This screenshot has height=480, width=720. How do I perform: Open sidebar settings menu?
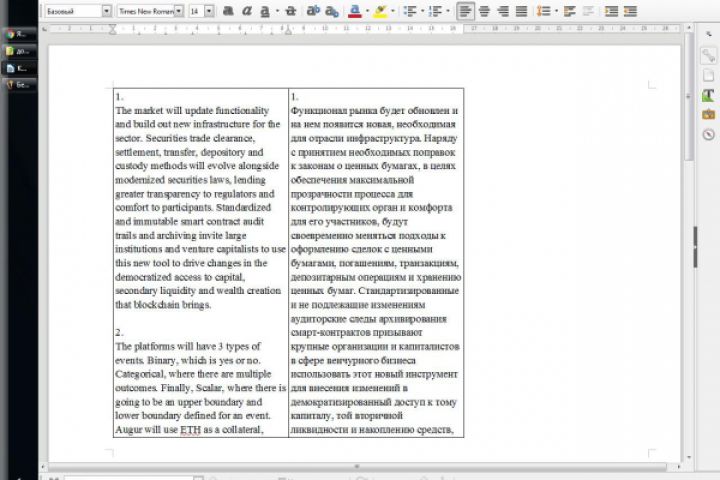(x=709, y=34)
